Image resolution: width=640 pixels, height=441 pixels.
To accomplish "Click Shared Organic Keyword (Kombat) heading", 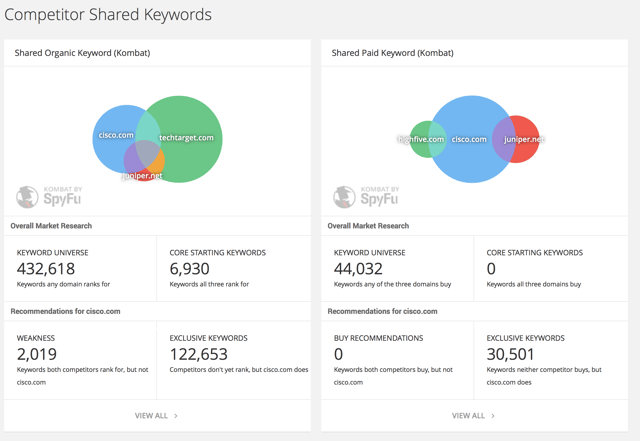I will pos(82,53).
